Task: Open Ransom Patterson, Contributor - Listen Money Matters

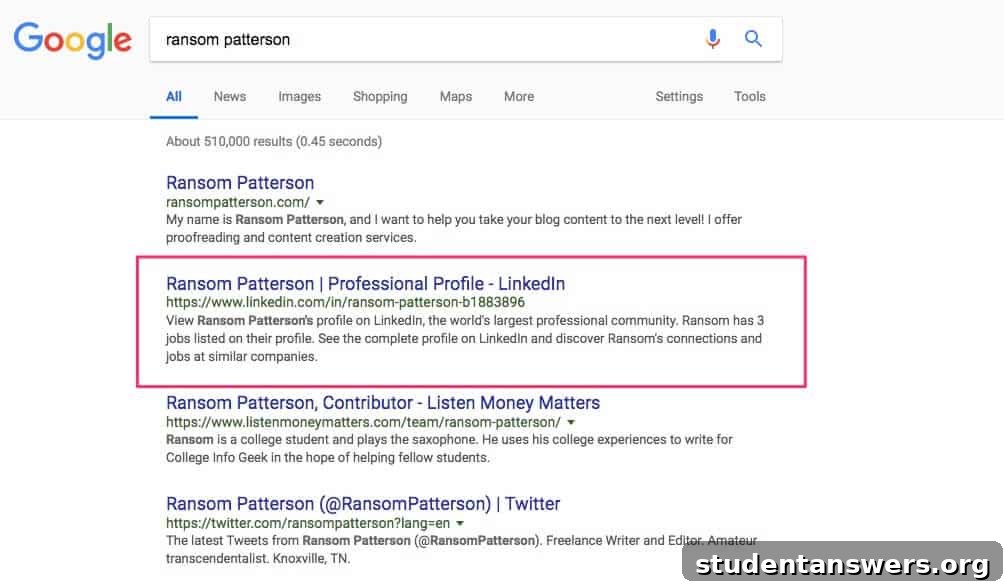Action: (383, 403)
